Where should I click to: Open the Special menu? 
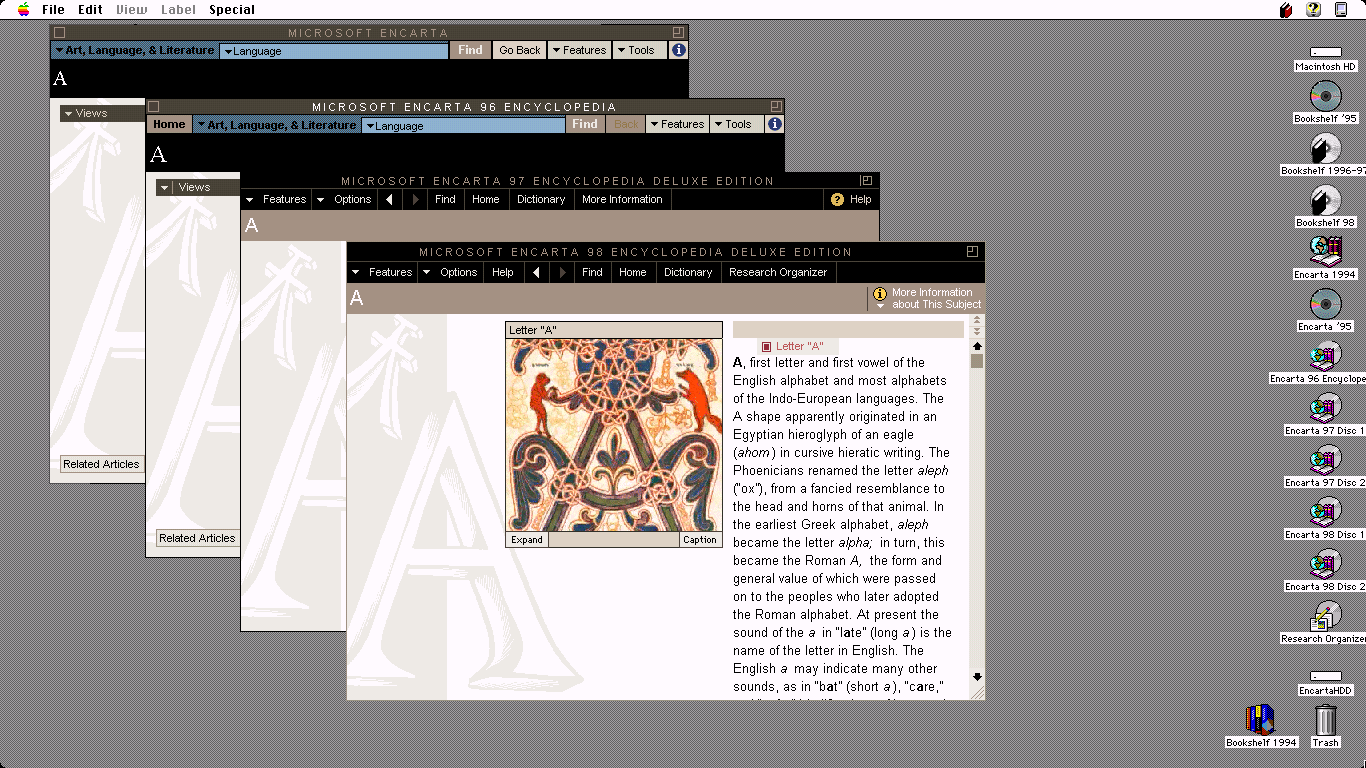(232, 9)
